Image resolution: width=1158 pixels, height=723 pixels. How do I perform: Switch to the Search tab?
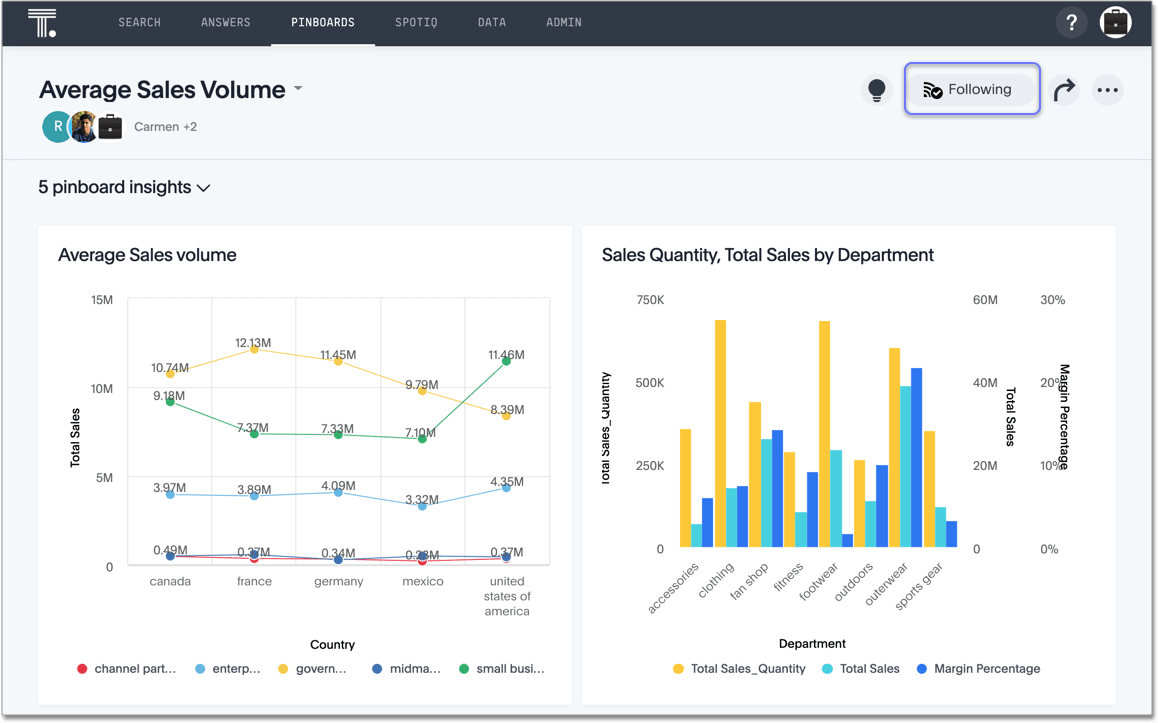click(x=139, y=22)
